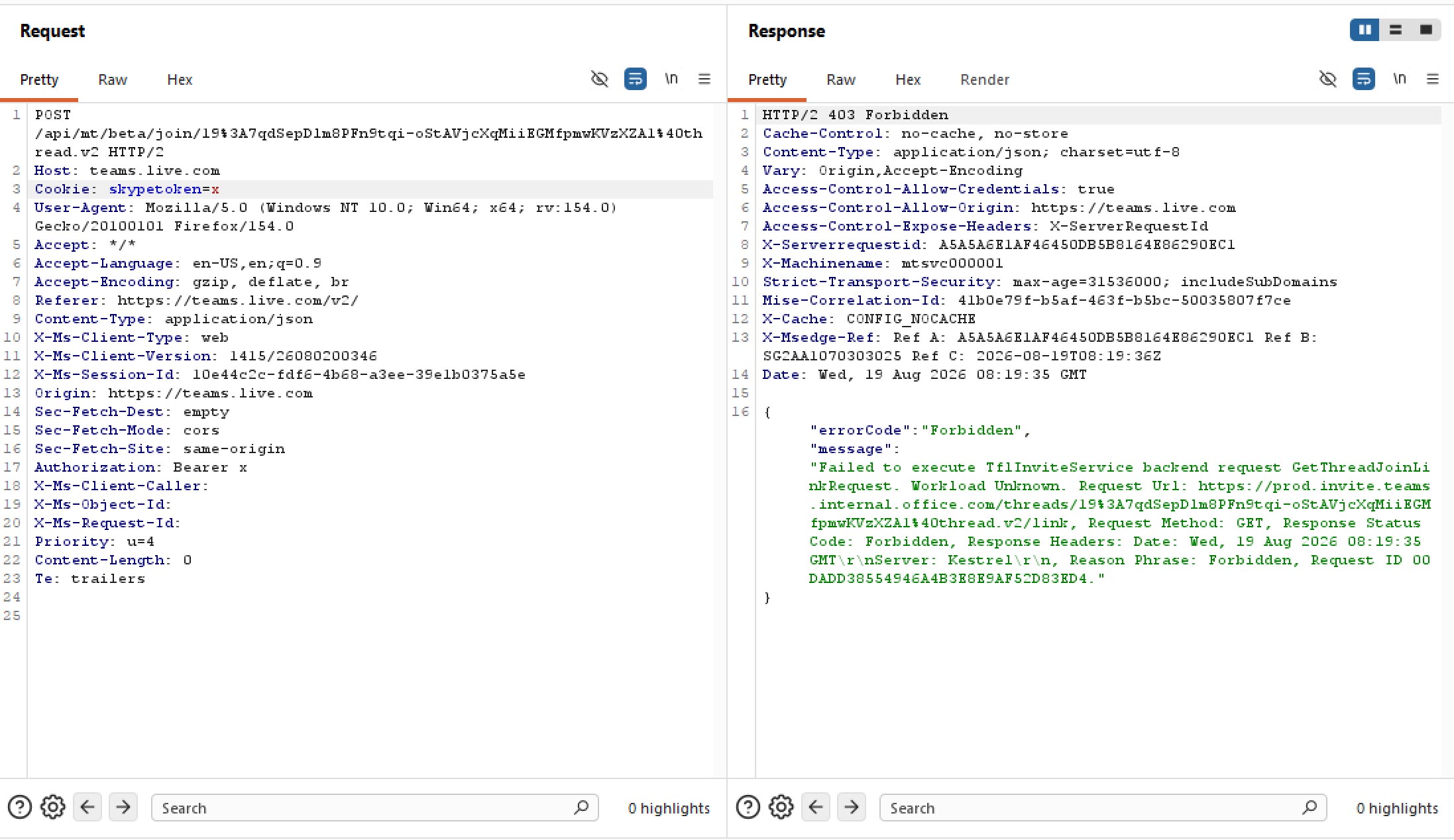
Task: Click 'Host: teams.live.com' header line
Action: tap(127, 171)
